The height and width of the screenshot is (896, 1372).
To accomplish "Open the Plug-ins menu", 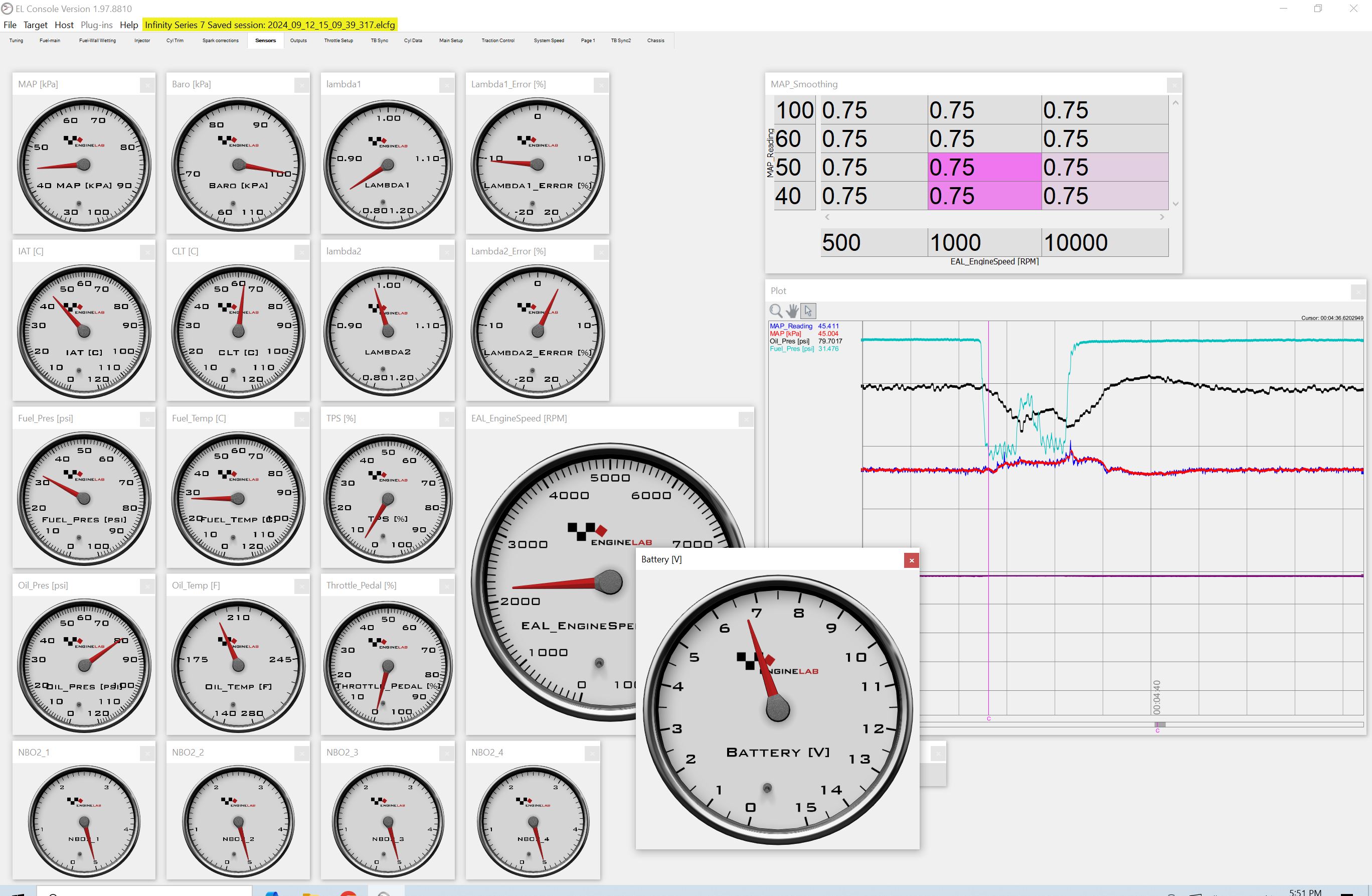I will click(96, 25).
